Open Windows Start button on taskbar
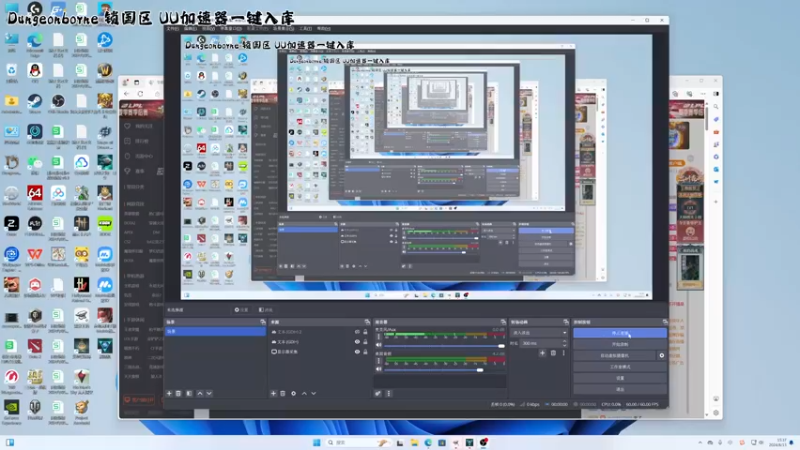 point(316,442)
